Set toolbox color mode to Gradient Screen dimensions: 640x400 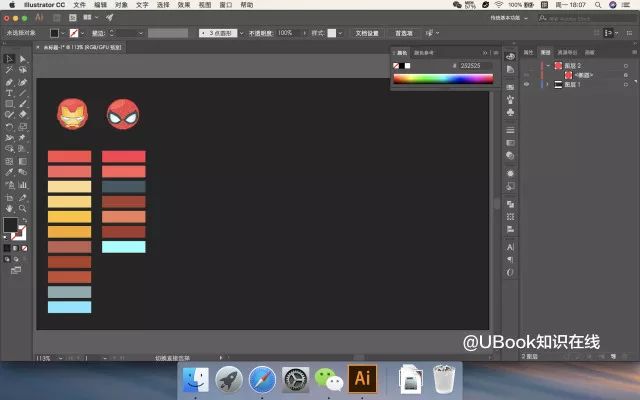point(16,248)
